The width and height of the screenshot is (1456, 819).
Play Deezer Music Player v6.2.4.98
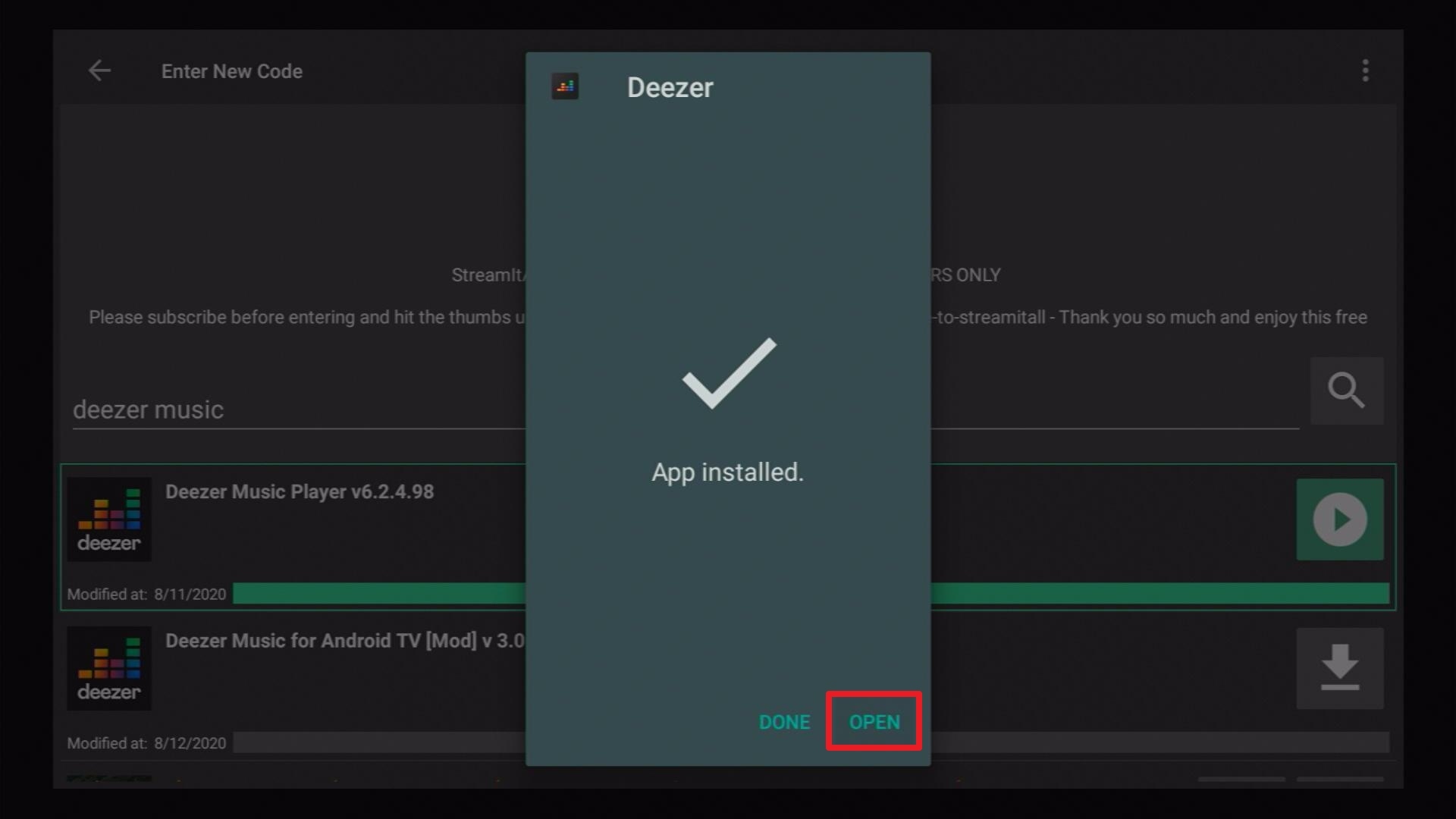pyautogui.click(x=1340, y=519)
